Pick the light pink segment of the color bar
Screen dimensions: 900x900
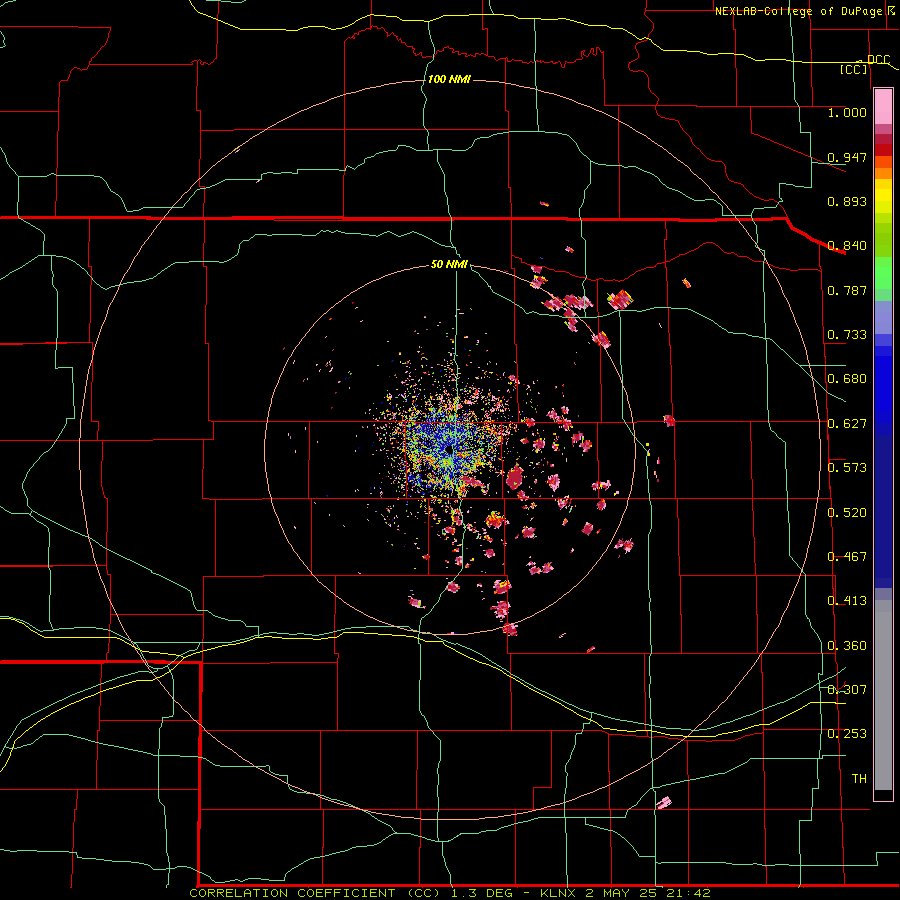tap(883, 107)
